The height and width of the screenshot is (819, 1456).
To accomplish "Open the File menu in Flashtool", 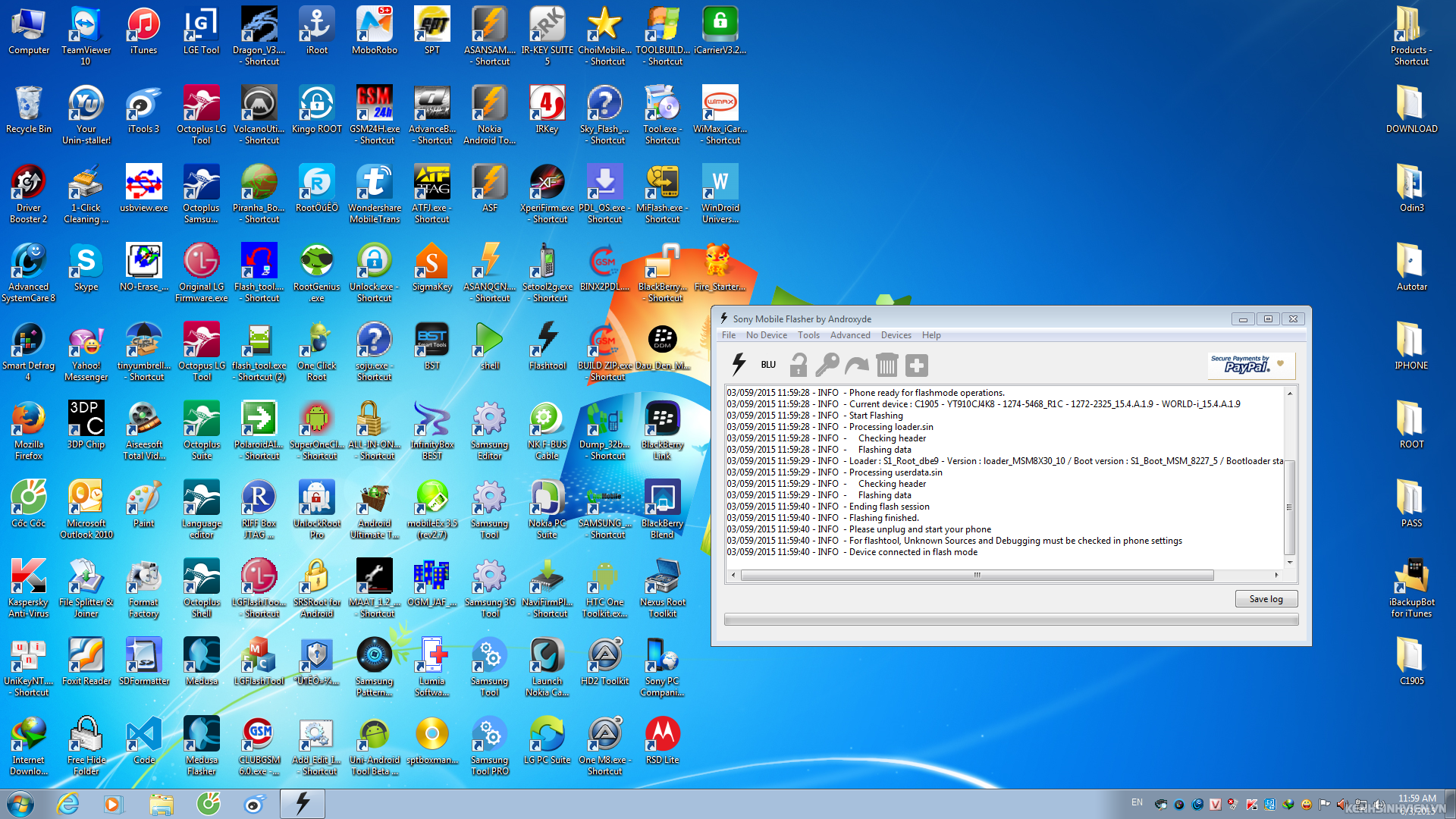I will pyautogui.click(x=729, y=335).
